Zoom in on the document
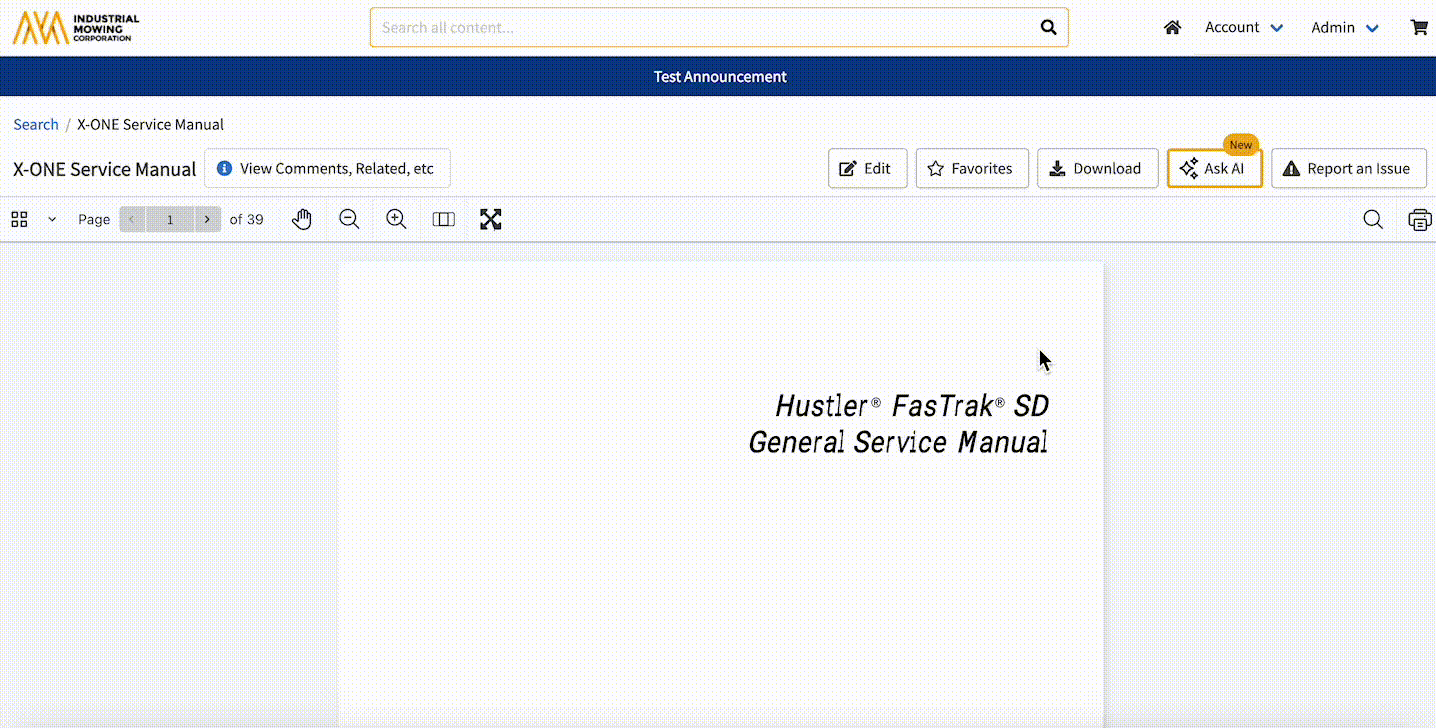Screen dimensions: 1436x728 click(396, 220)
